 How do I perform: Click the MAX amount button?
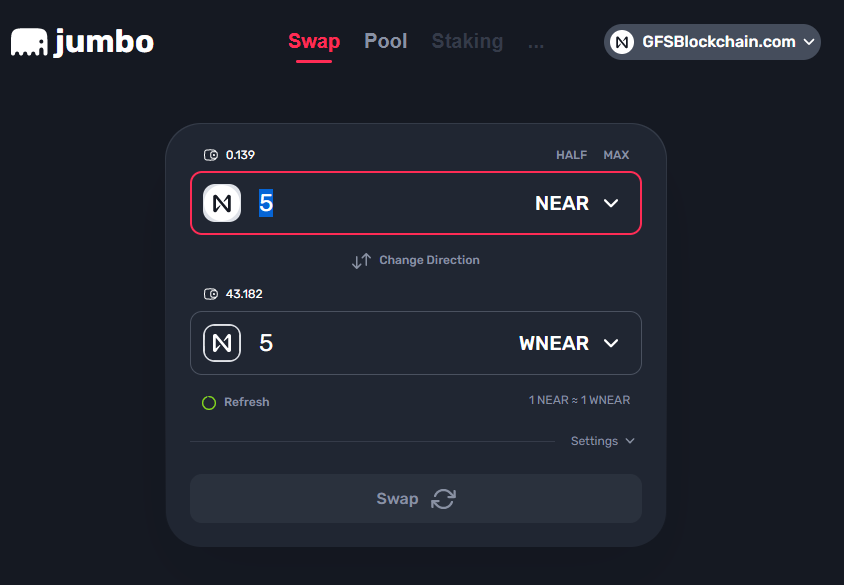coord(616,155)
